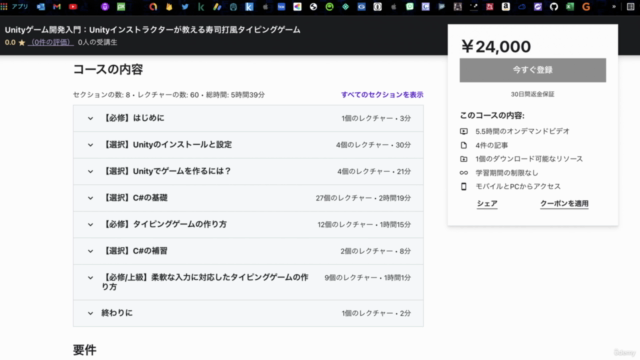The width and height of the screenshot is (640, 360).
Task: Click the 今すぐ登録 enroll button
Action: coord(533,70)
